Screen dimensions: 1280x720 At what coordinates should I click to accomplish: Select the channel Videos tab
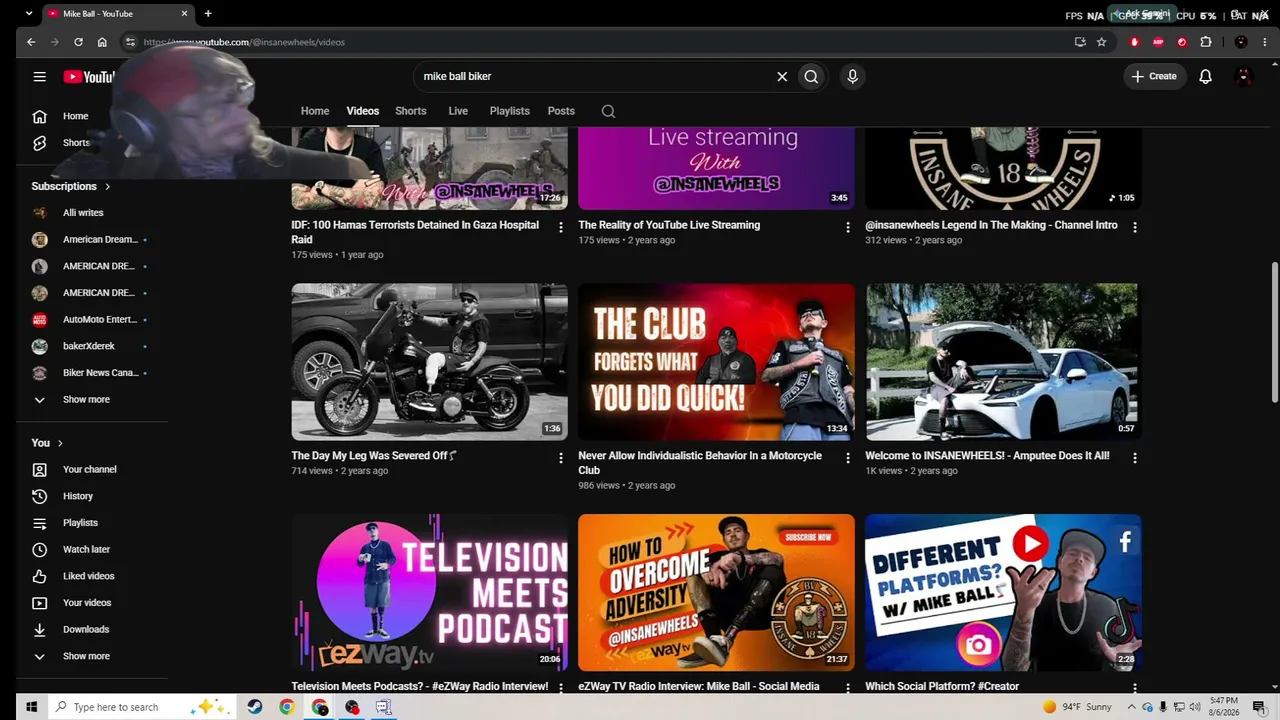coord(363,111)
